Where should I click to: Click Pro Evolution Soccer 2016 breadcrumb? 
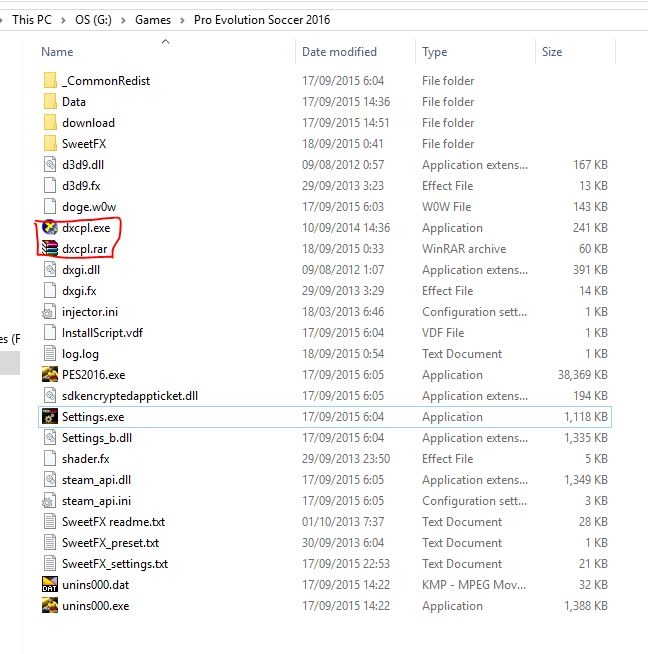pyautogui.click(x=262, y=20)
